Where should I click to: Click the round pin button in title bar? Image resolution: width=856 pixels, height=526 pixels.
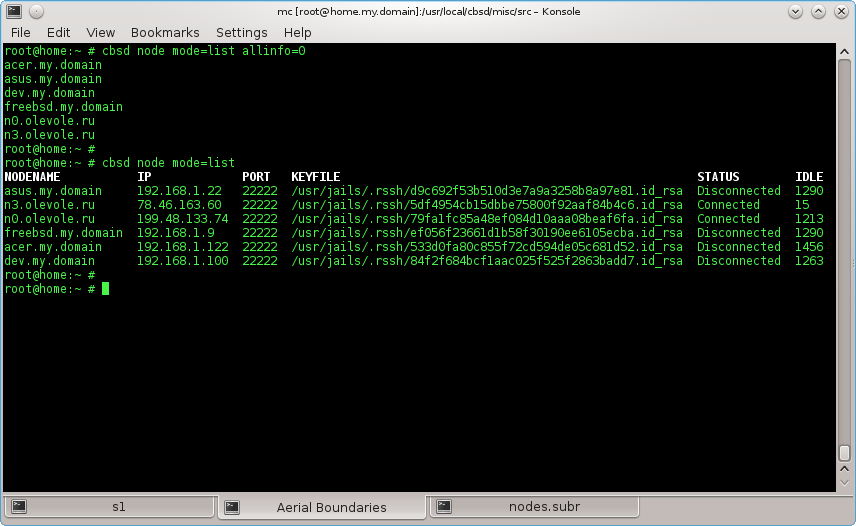click(36, 11)
